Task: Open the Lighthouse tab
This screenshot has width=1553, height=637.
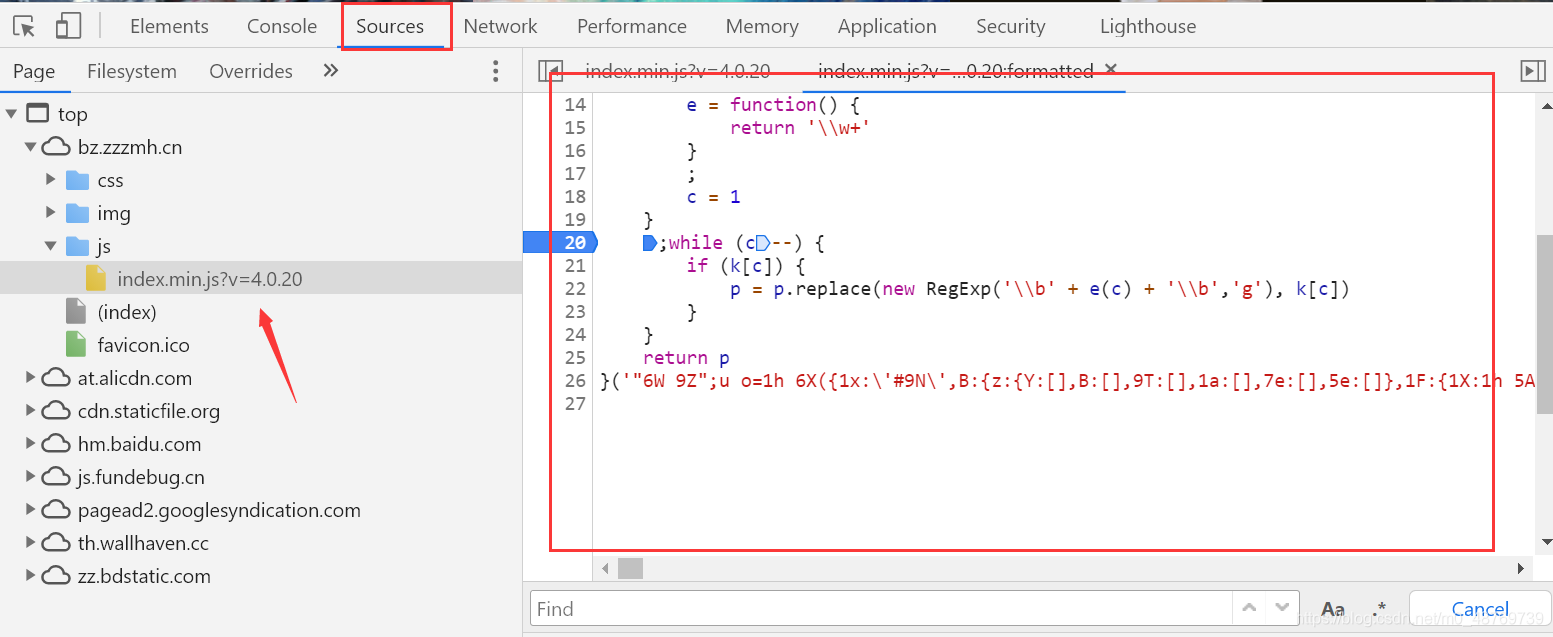Action: click(x=1148, y=26)
